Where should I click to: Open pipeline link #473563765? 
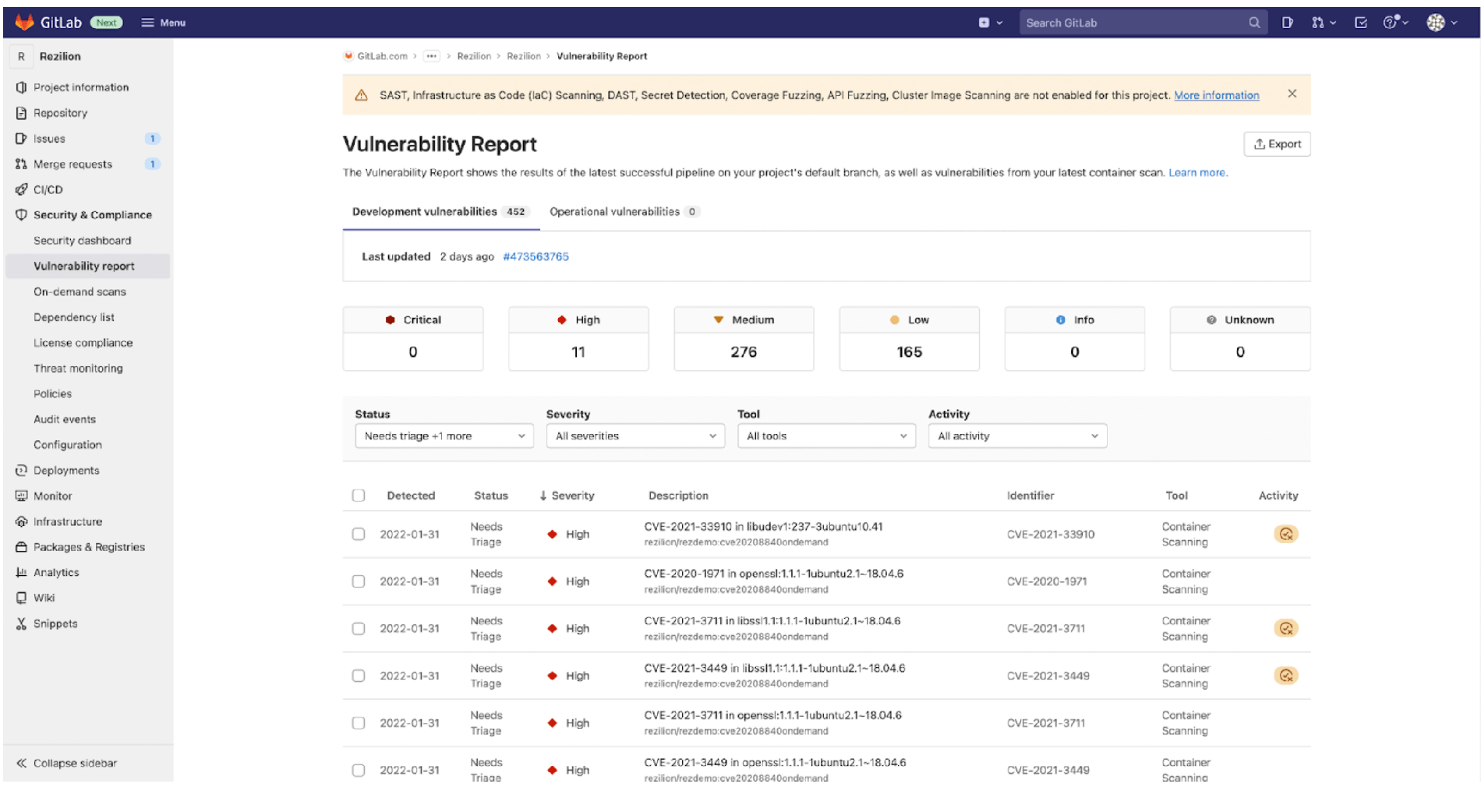coord(535,256)
